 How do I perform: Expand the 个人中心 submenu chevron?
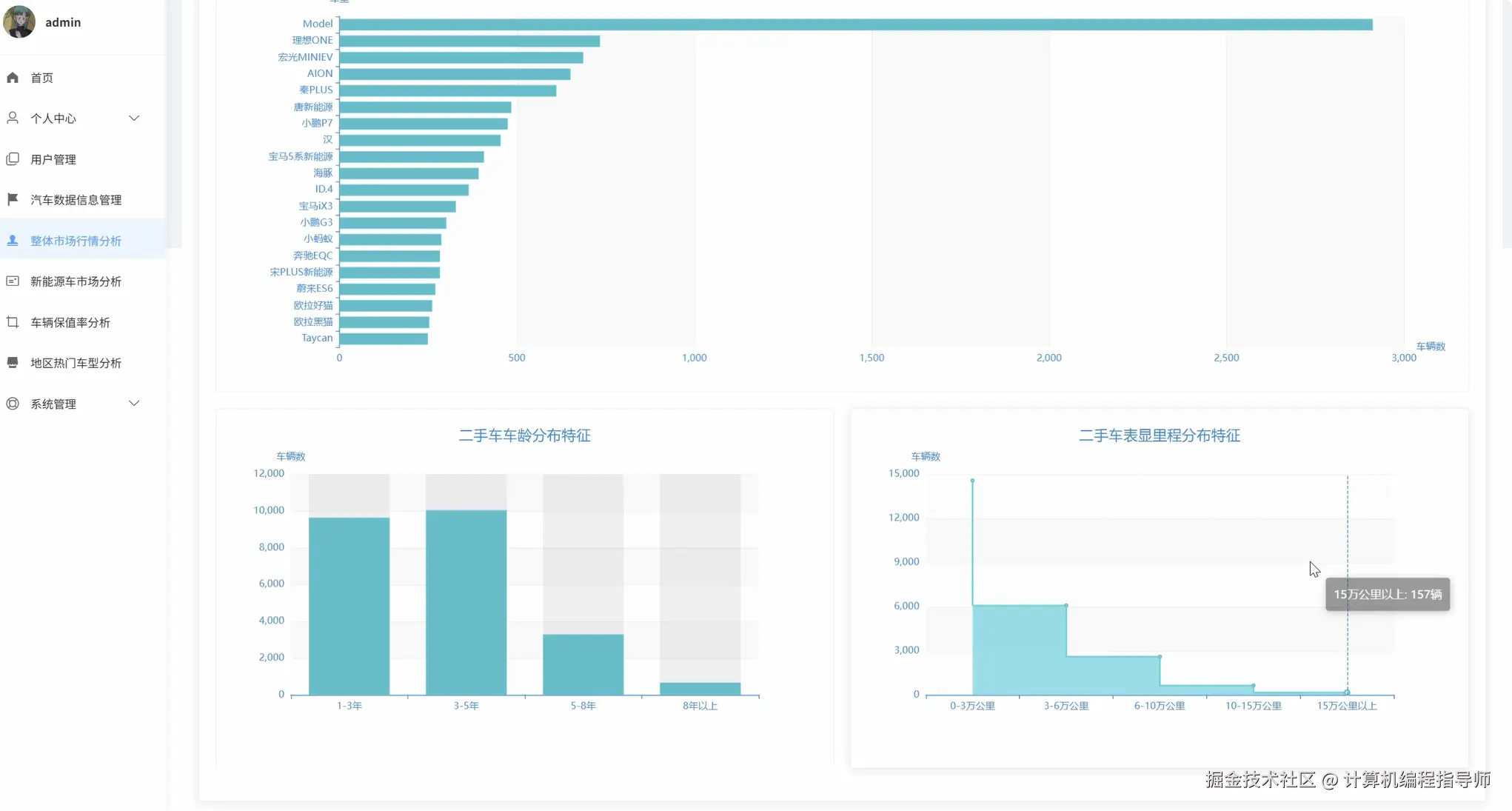[x=134, y=118]
